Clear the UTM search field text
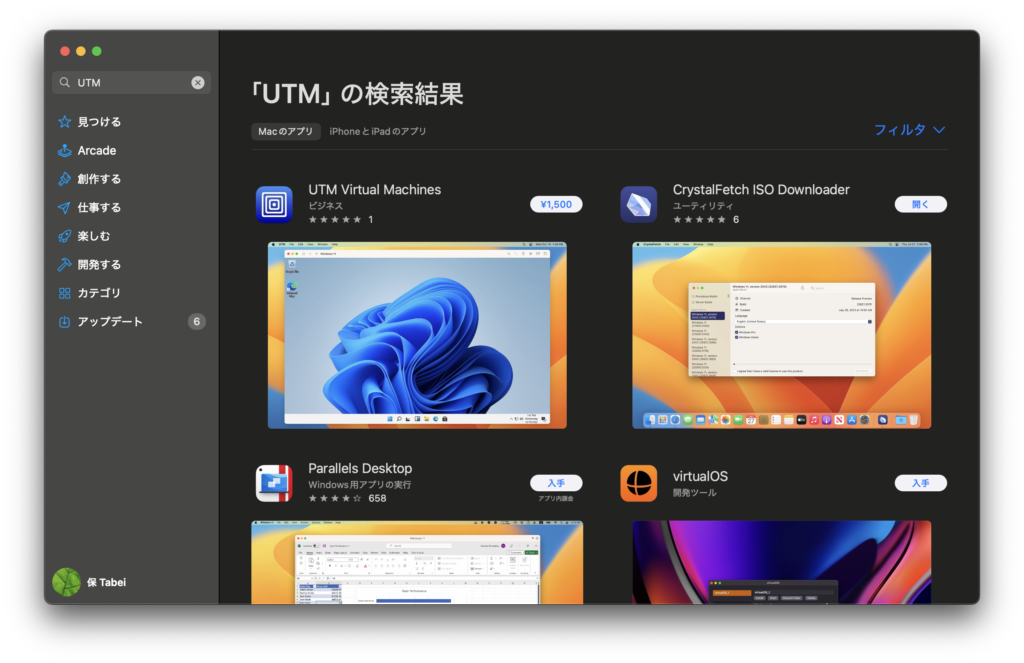Screen dimensions: 1024x663 pyautogui.click(x=198, y=83)
